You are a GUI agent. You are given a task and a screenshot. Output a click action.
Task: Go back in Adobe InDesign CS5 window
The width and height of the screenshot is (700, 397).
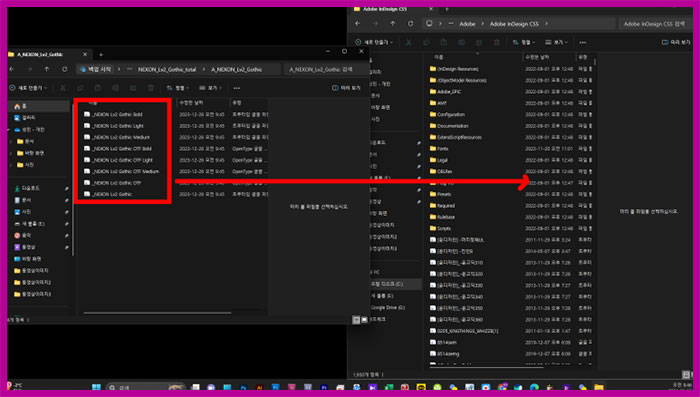point(358,24)
